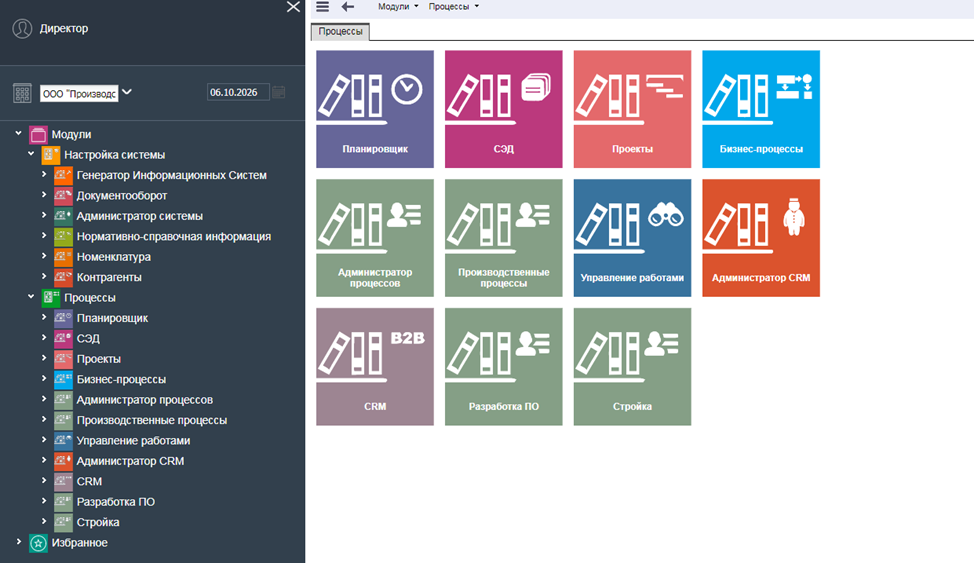974x563 pixels.
Task: Expand the Избранное node
Action: [x=19, y=542]
